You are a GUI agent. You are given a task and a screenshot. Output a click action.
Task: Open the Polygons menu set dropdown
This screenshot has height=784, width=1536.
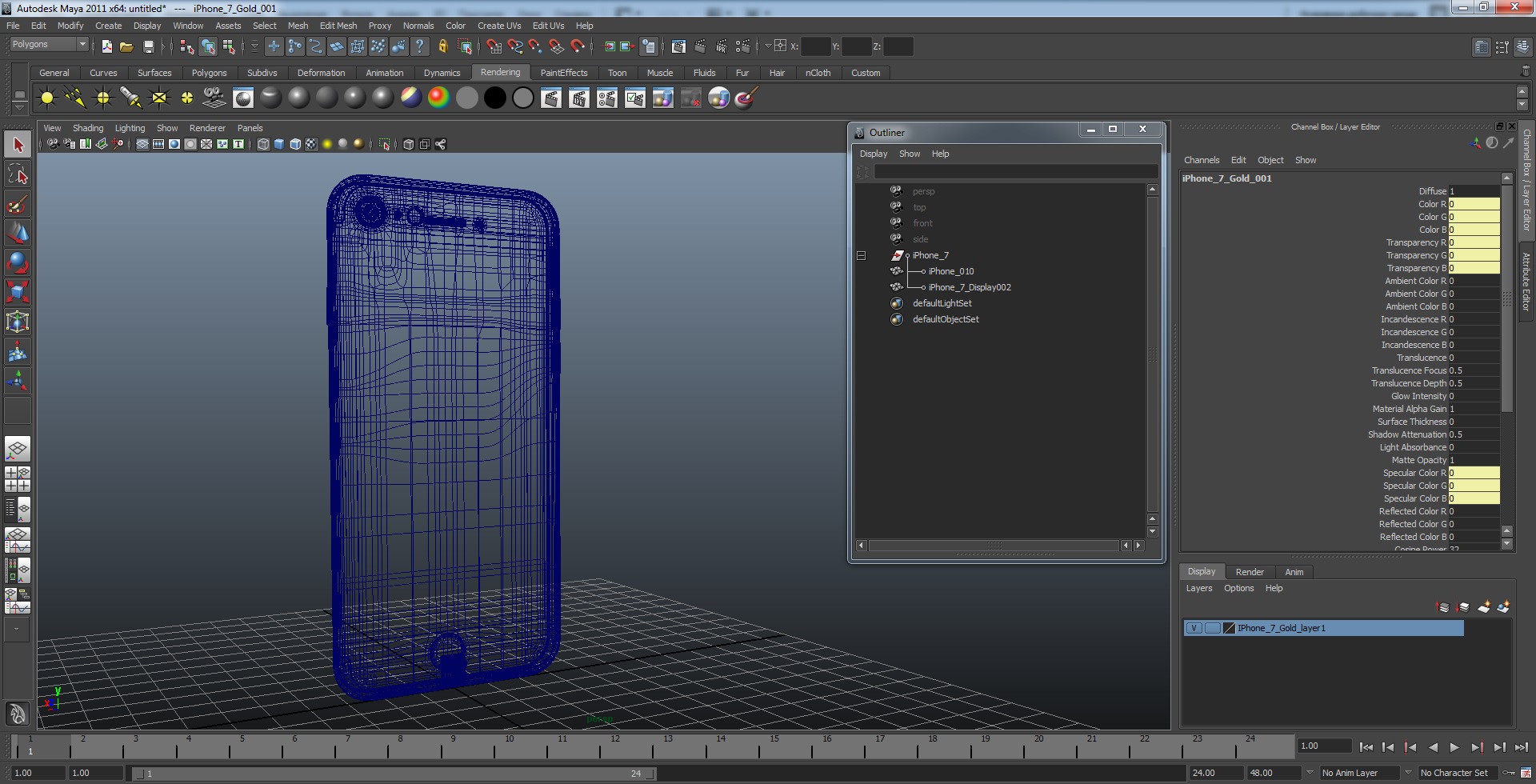click(49, 45)
